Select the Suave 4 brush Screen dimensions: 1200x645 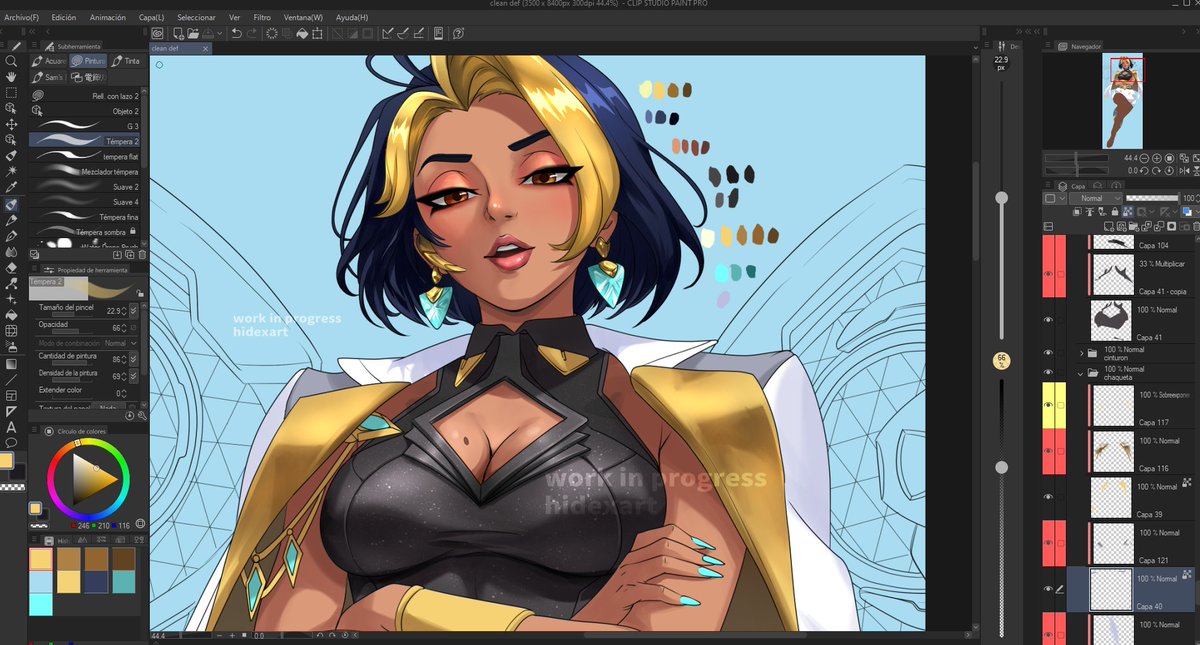click(85, 202)
